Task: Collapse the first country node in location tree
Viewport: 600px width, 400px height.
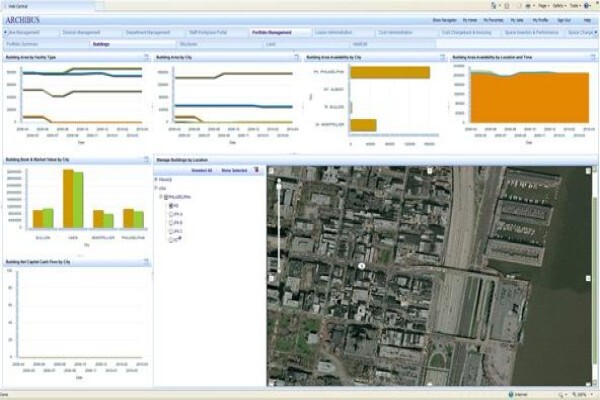Action: [156, 179]
